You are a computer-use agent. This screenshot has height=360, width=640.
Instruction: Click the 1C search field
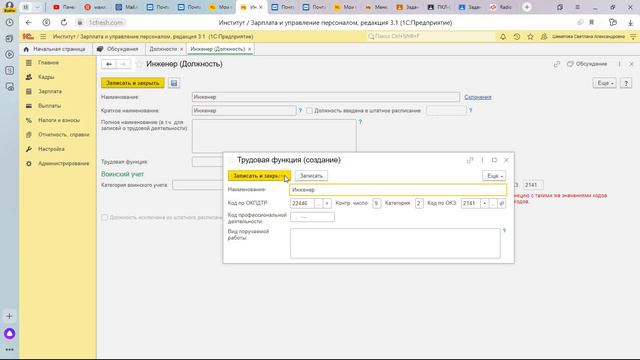(x=431, y=36)
